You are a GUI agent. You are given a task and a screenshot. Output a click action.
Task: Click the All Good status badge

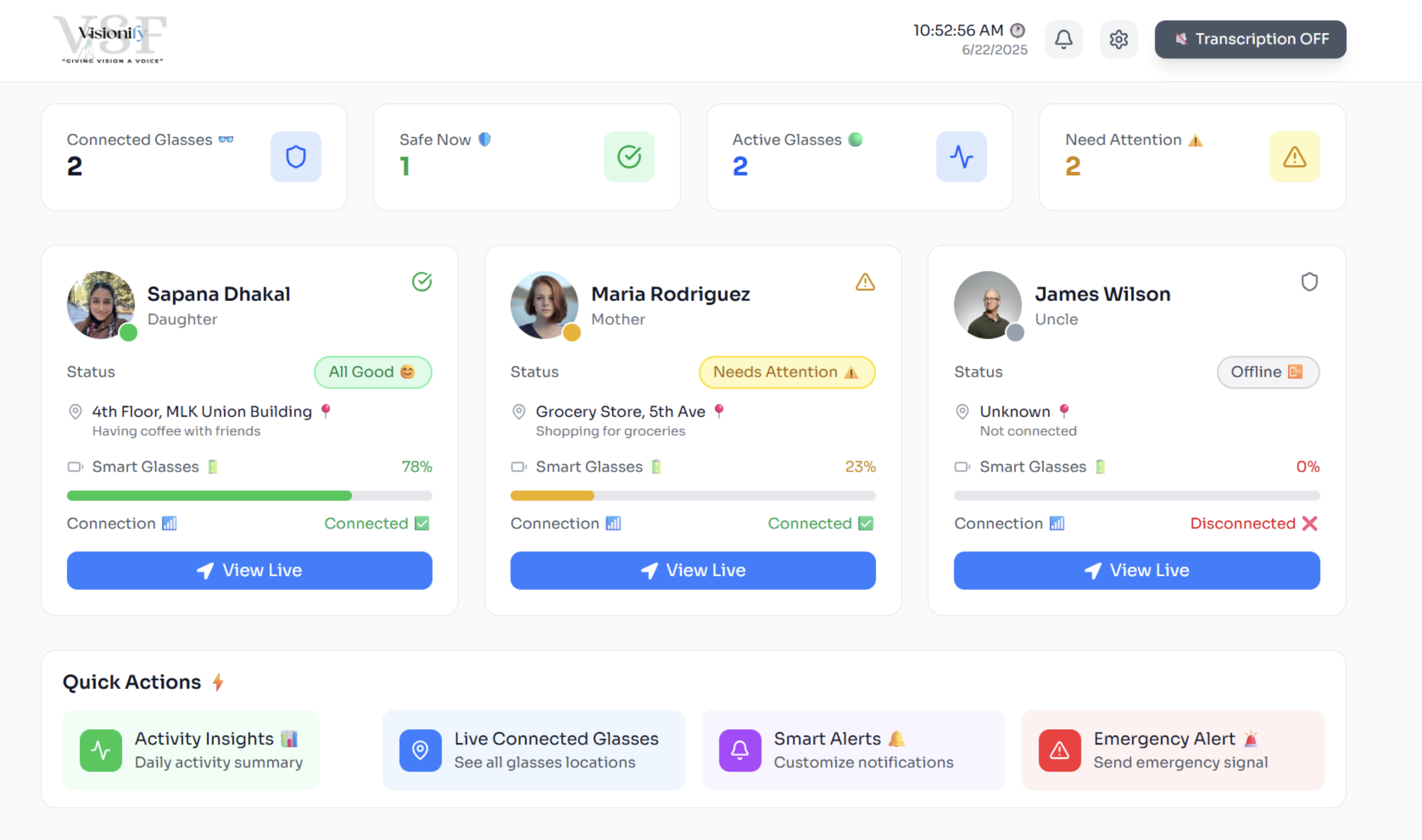point(373,372)
